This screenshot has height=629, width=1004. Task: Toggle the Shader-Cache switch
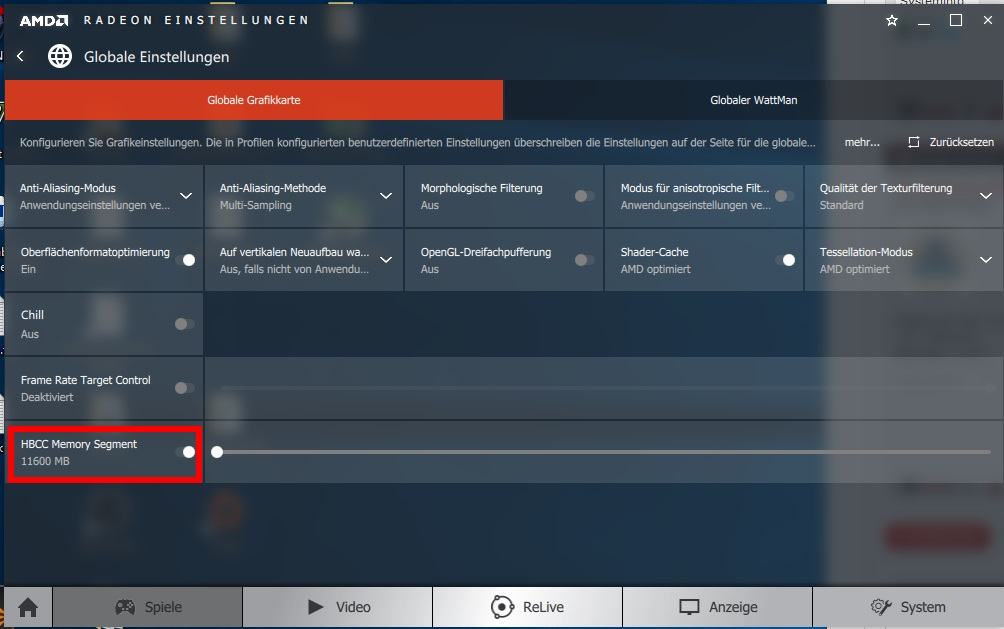tap(785, 260)
